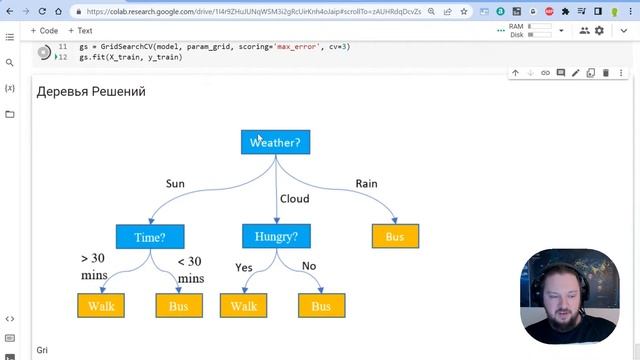Image resolution: width=640 pixels, height=360 pixels.
Task: Delete the cell with trash icon
Action: pos(606,73)
